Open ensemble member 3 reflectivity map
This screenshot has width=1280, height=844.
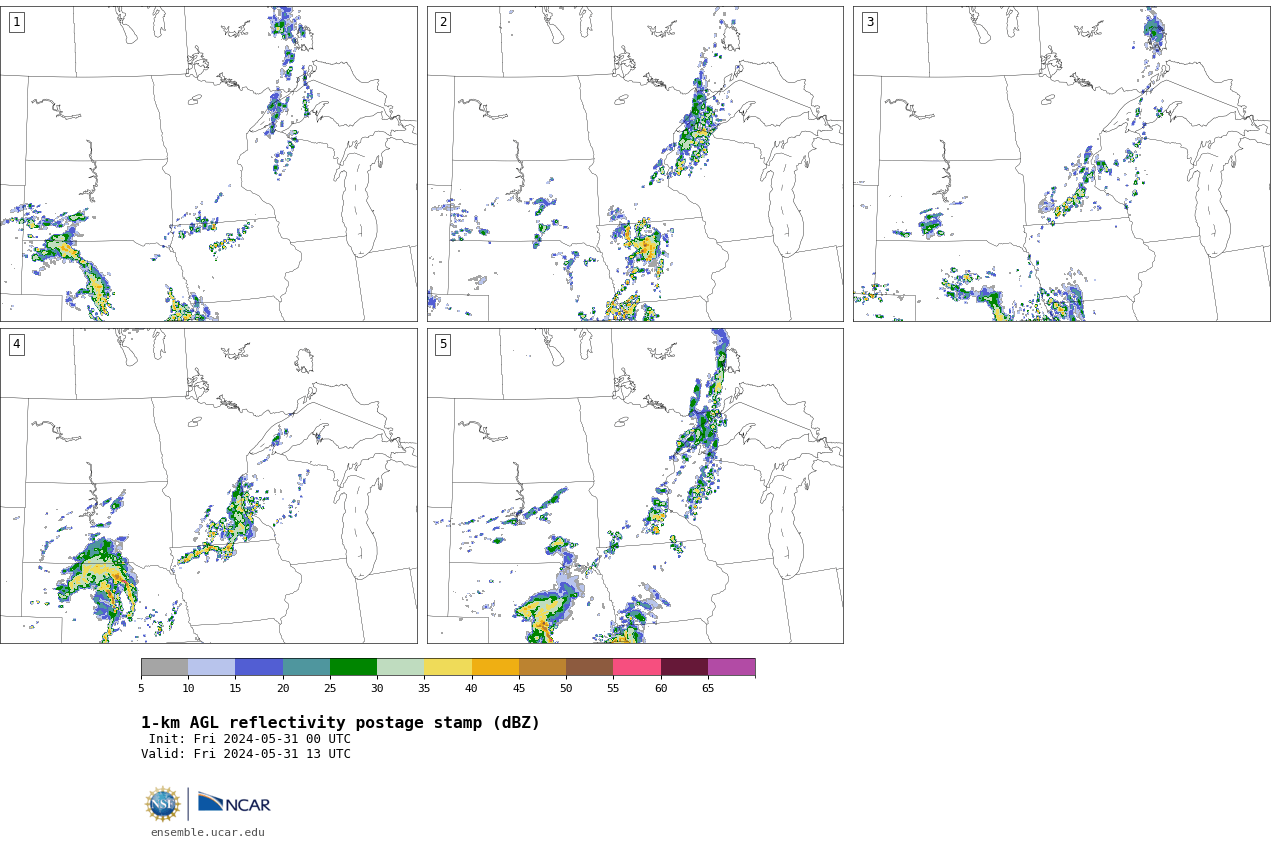1061,164
